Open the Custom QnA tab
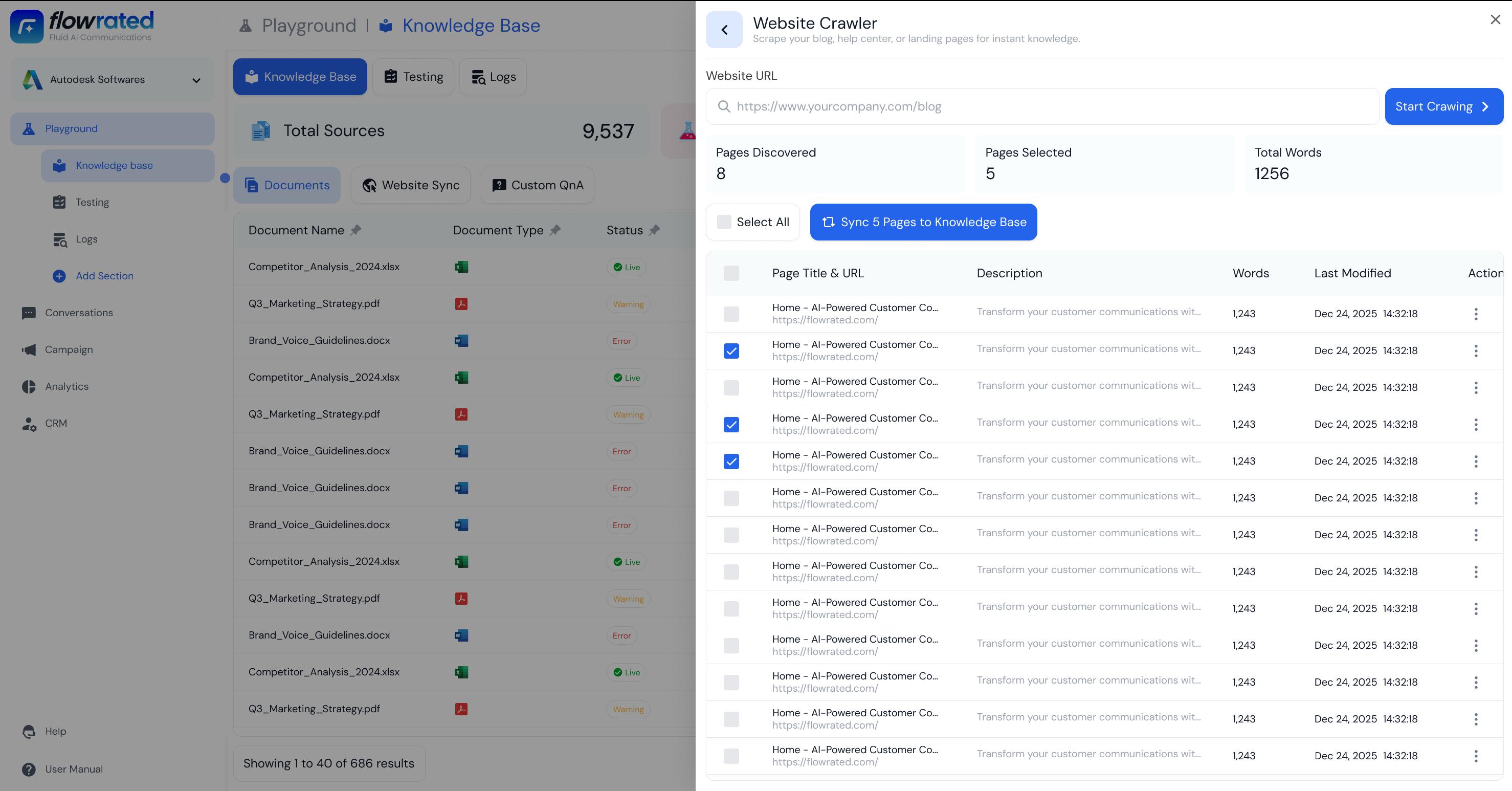The width and height of the screenshot is (1512, 791). pos(537,186)
